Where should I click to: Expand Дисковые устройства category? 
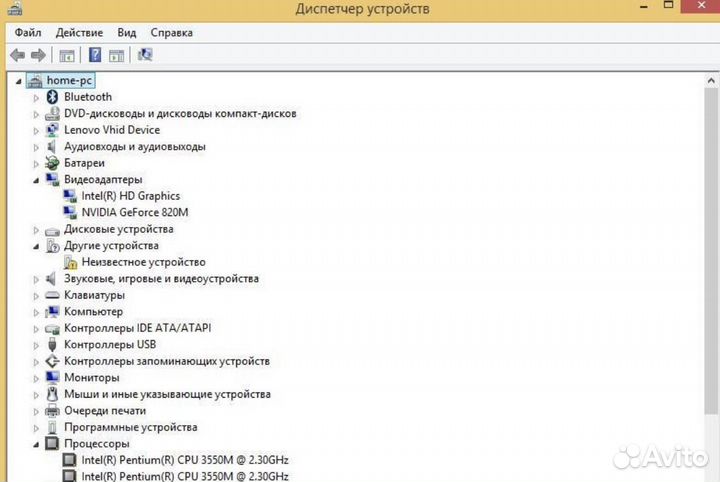[36, 230]
